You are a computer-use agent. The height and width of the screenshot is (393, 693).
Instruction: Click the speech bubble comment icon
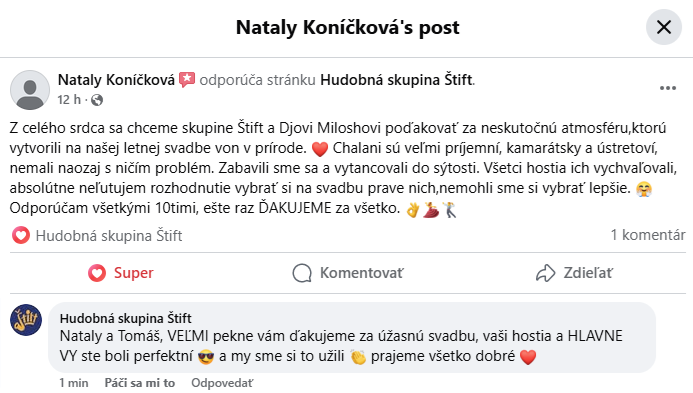[x=302, y=273]
